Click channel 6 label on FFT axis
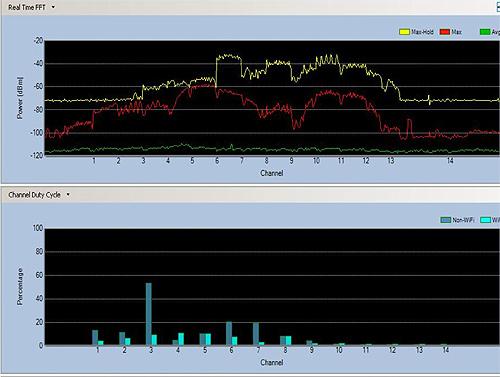 pos(217,161)
